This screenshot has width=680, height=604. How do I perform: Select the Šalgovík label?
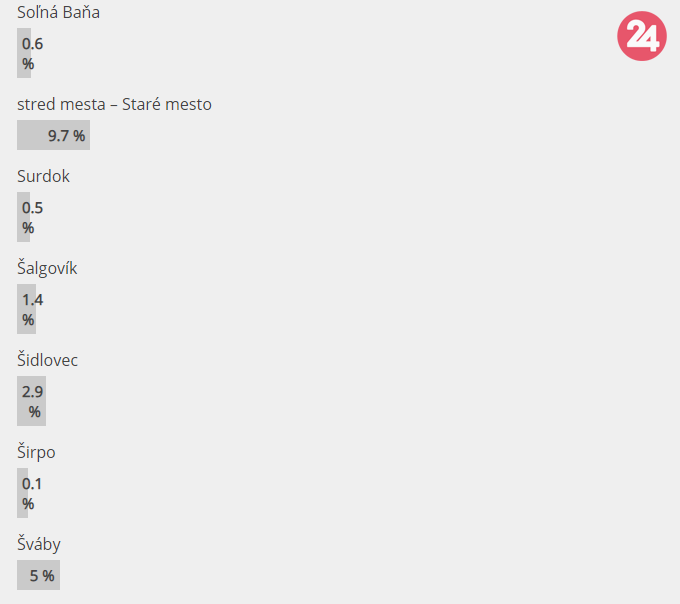click(x=47, y=268)
